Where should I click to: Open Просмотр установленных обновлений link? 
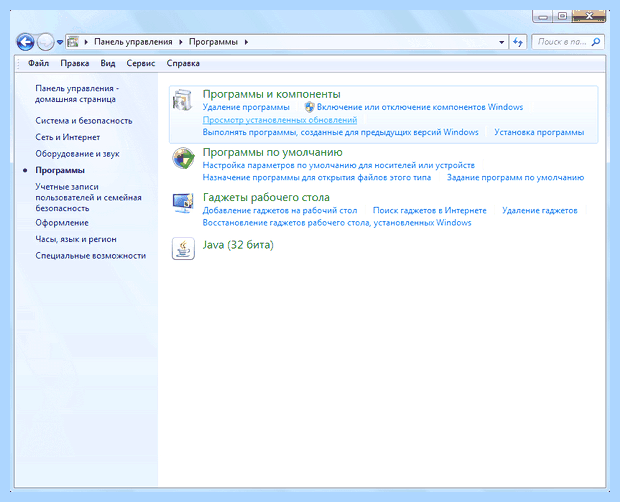[280, 120]
